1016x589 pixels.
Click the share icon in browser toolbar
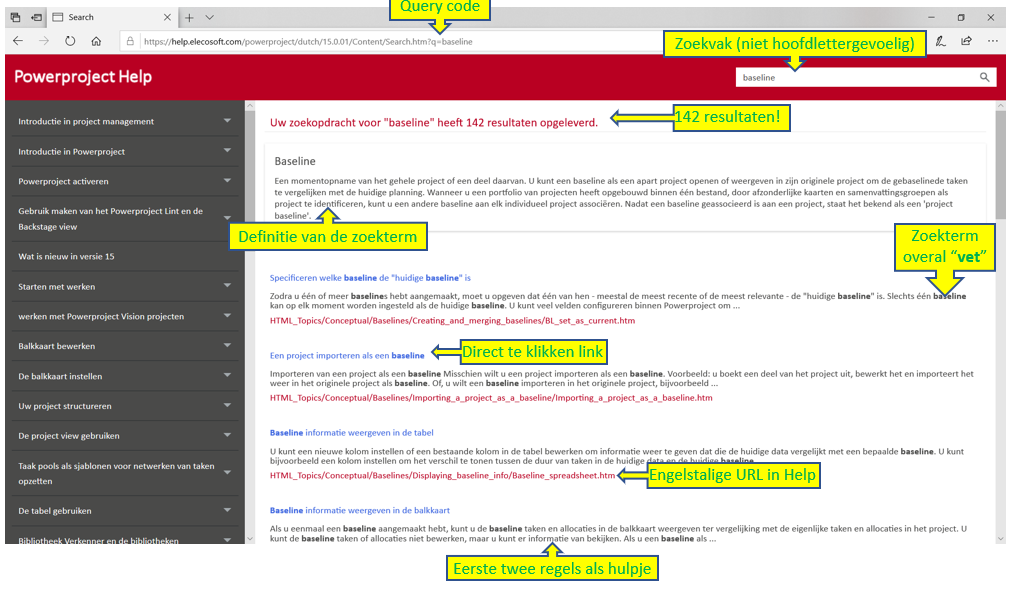pos(966,41)
